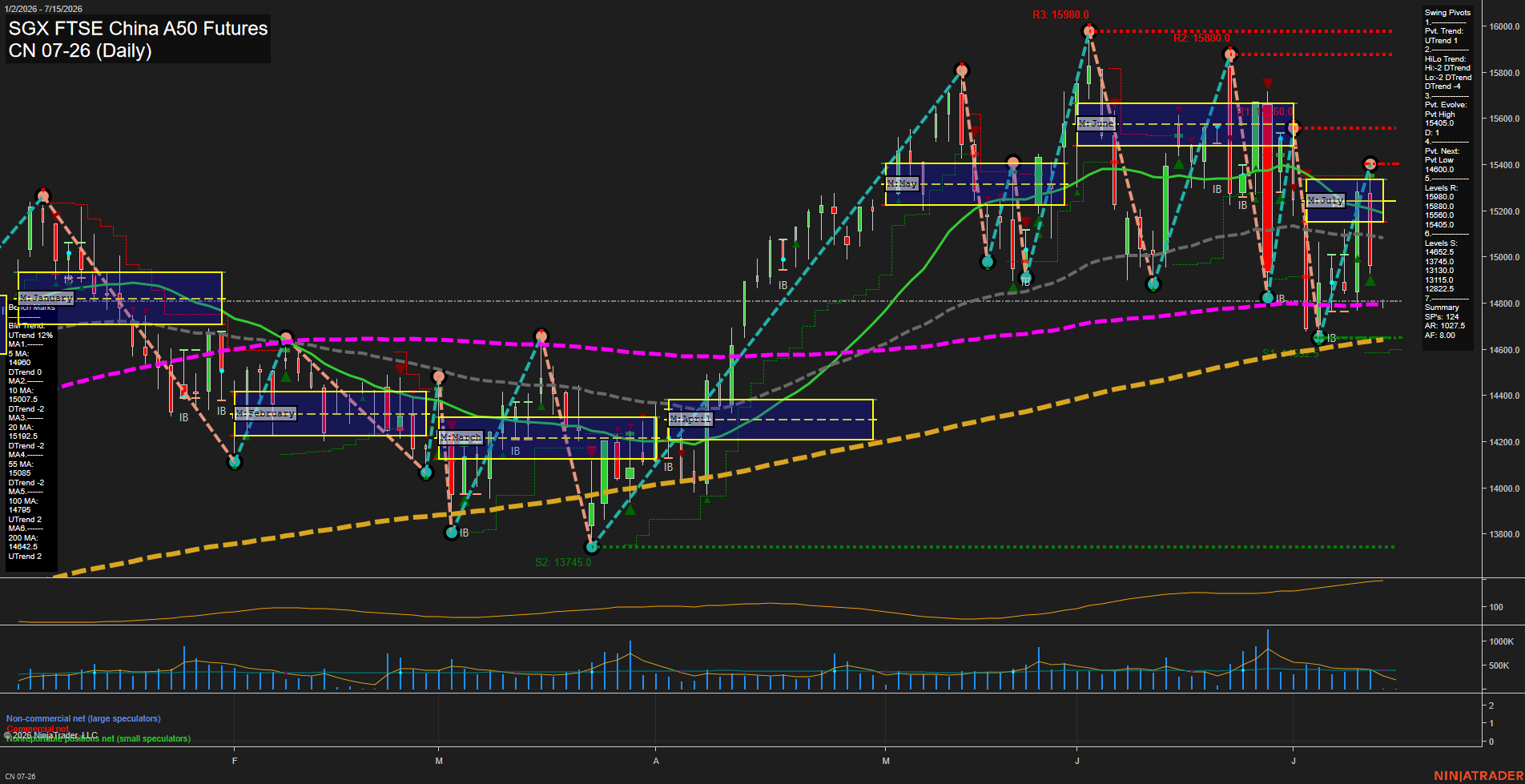The width and height of the screenshot is (1525, 784).
Task: Click the 5 MA: benchmark row
Action: pyautogui.click(x=18, y=354)
